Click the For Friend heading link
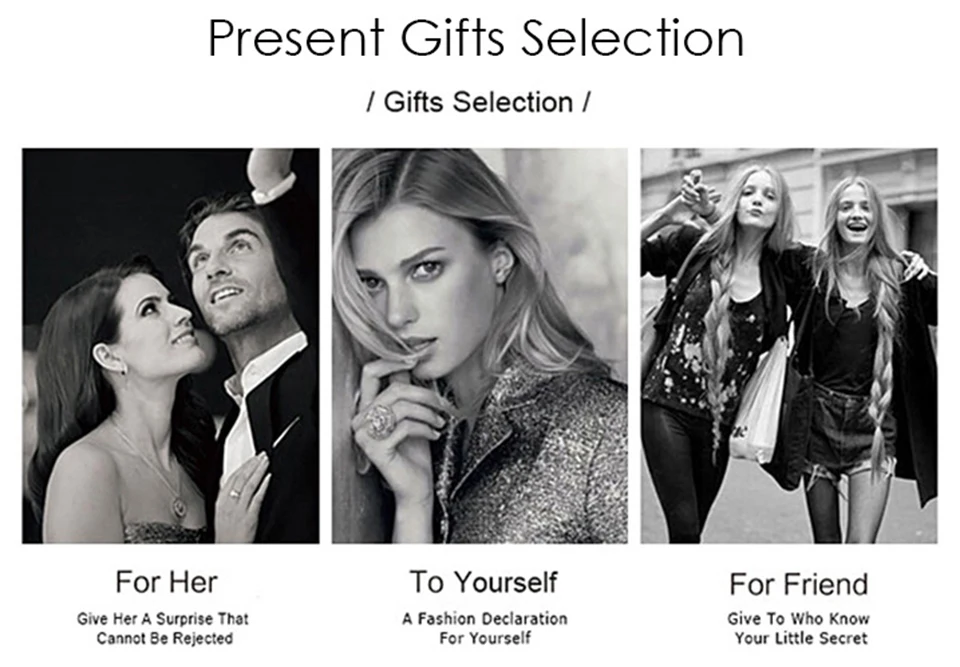The width and height of the screenshot is (960, 667). (798, 584)
